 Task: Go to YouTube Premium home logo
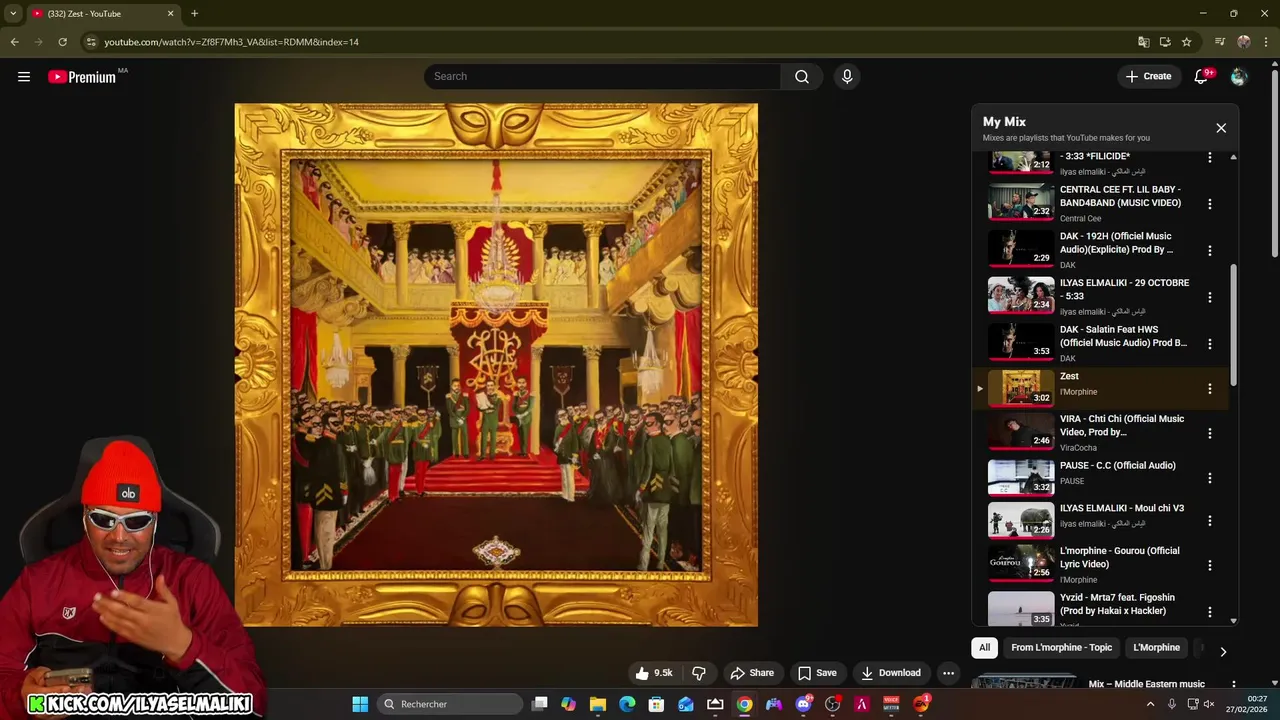pos(82,77)
